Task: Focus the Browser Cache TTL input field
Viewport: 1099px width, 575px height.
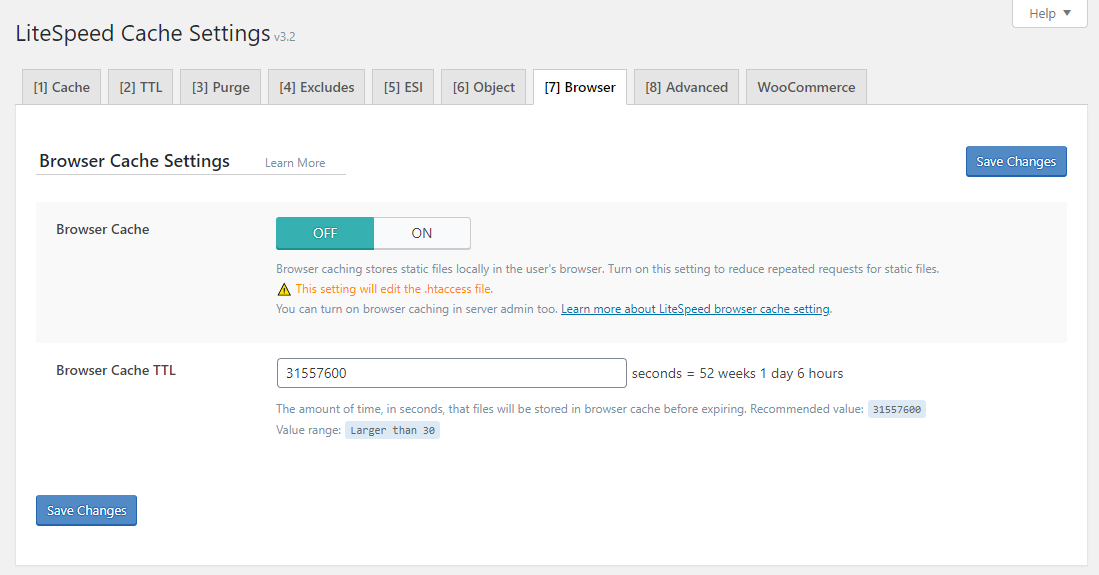Action: 451,373
